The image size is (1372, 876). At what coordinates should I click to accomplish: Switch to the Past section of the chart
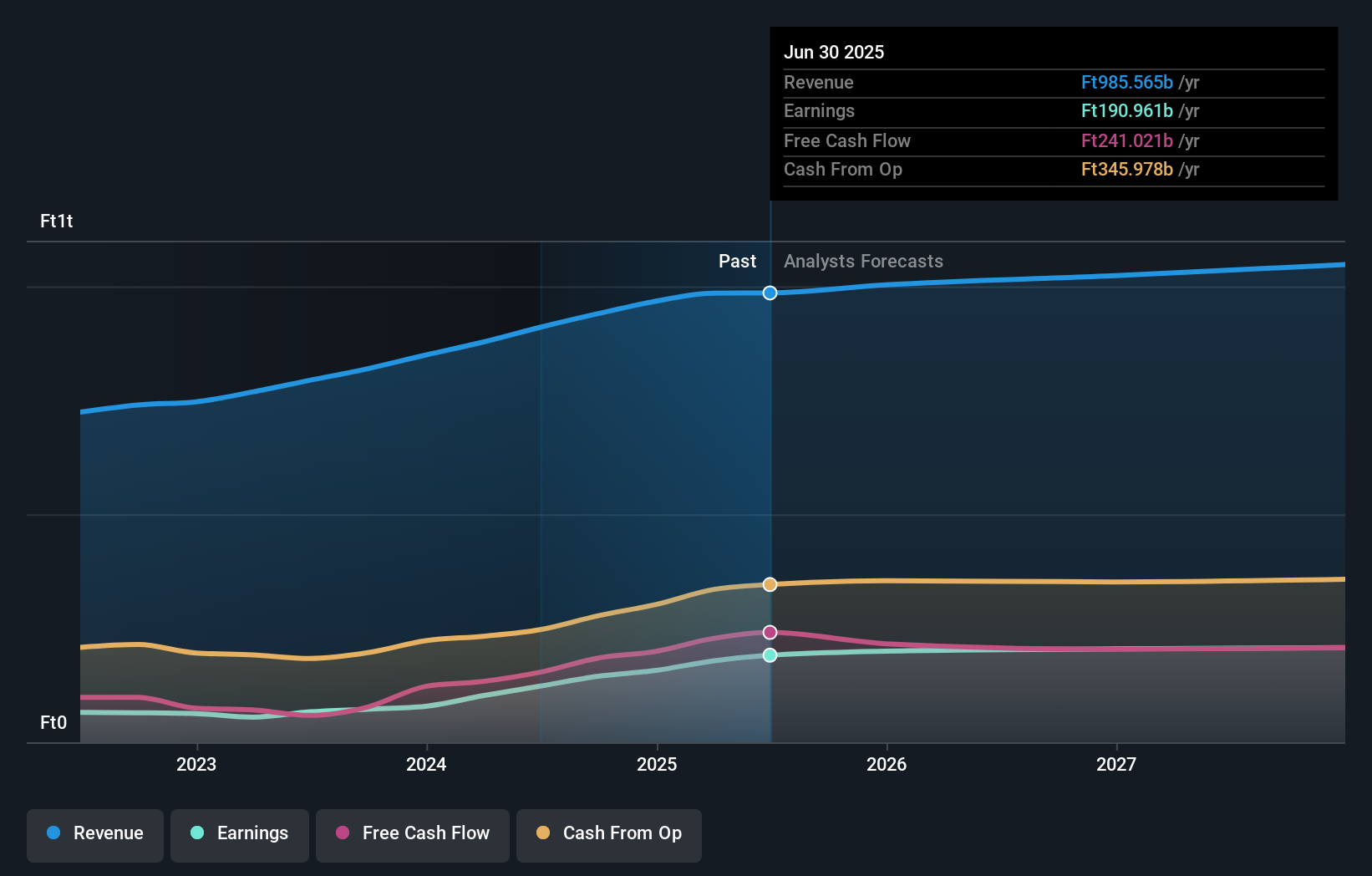coord(737,261)
